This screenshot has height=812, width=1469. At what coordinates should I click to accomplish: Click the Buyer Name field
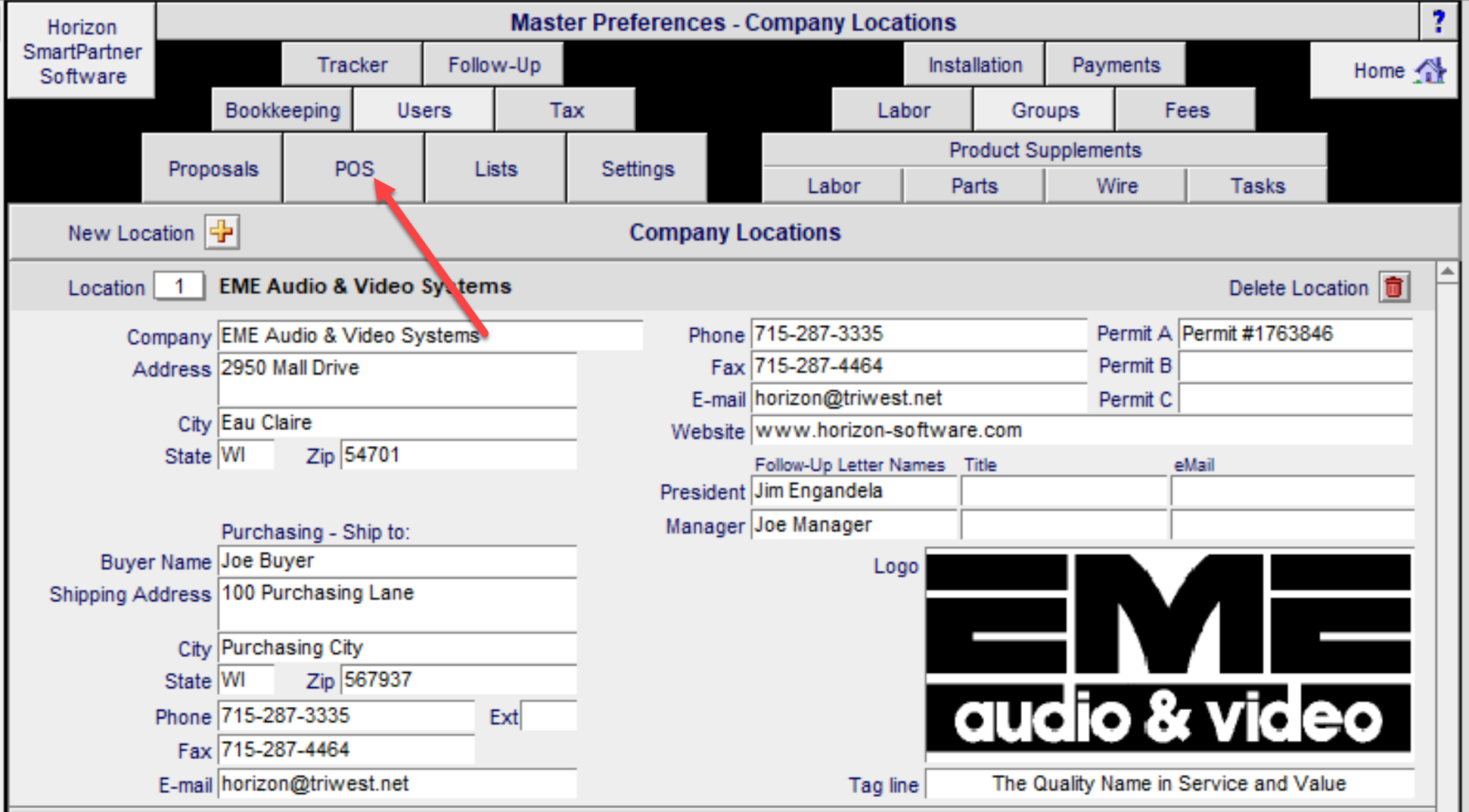[x=397, y=562]
